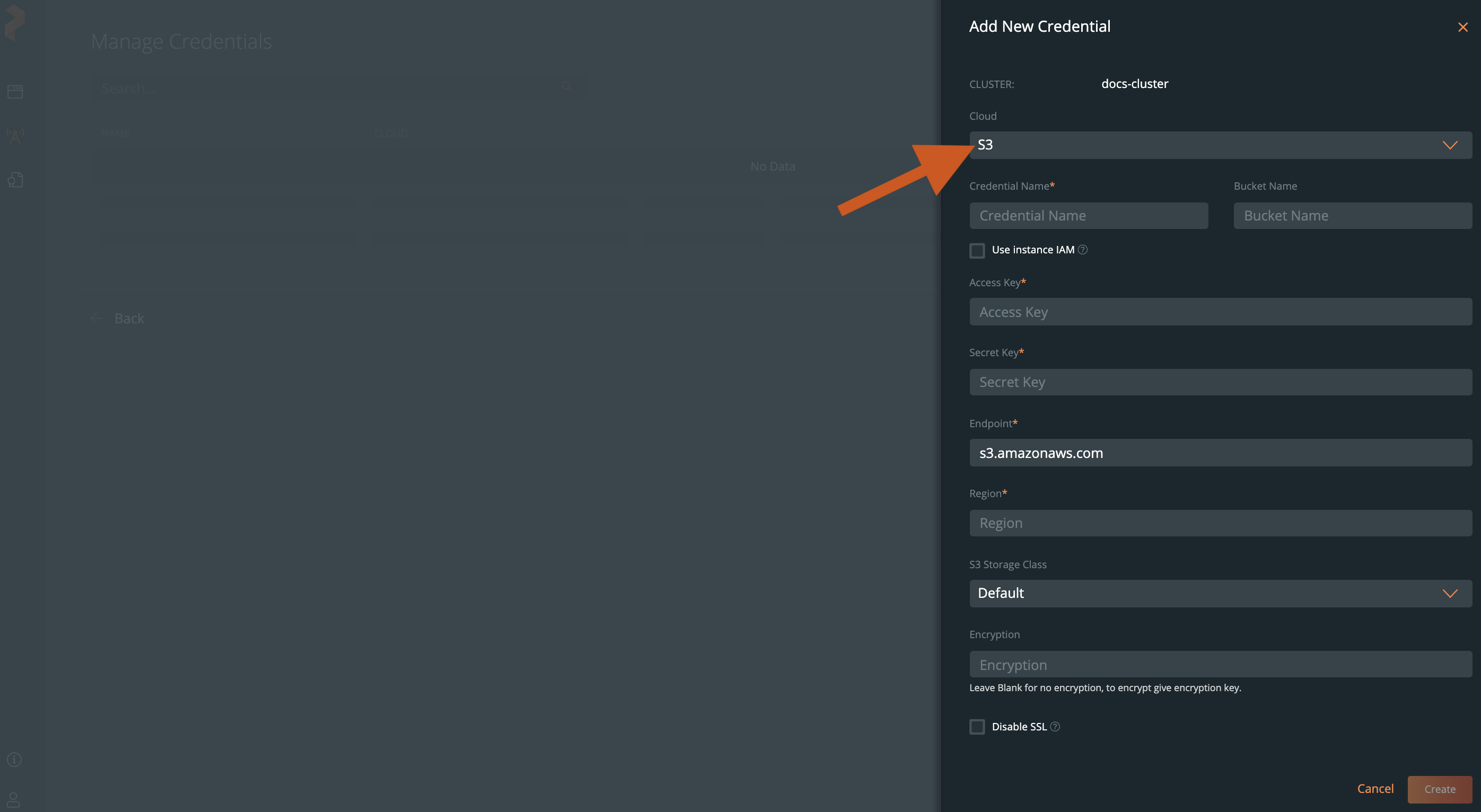Click the Portworx logo icon
1481x812 pixels.
pos(15,22)
